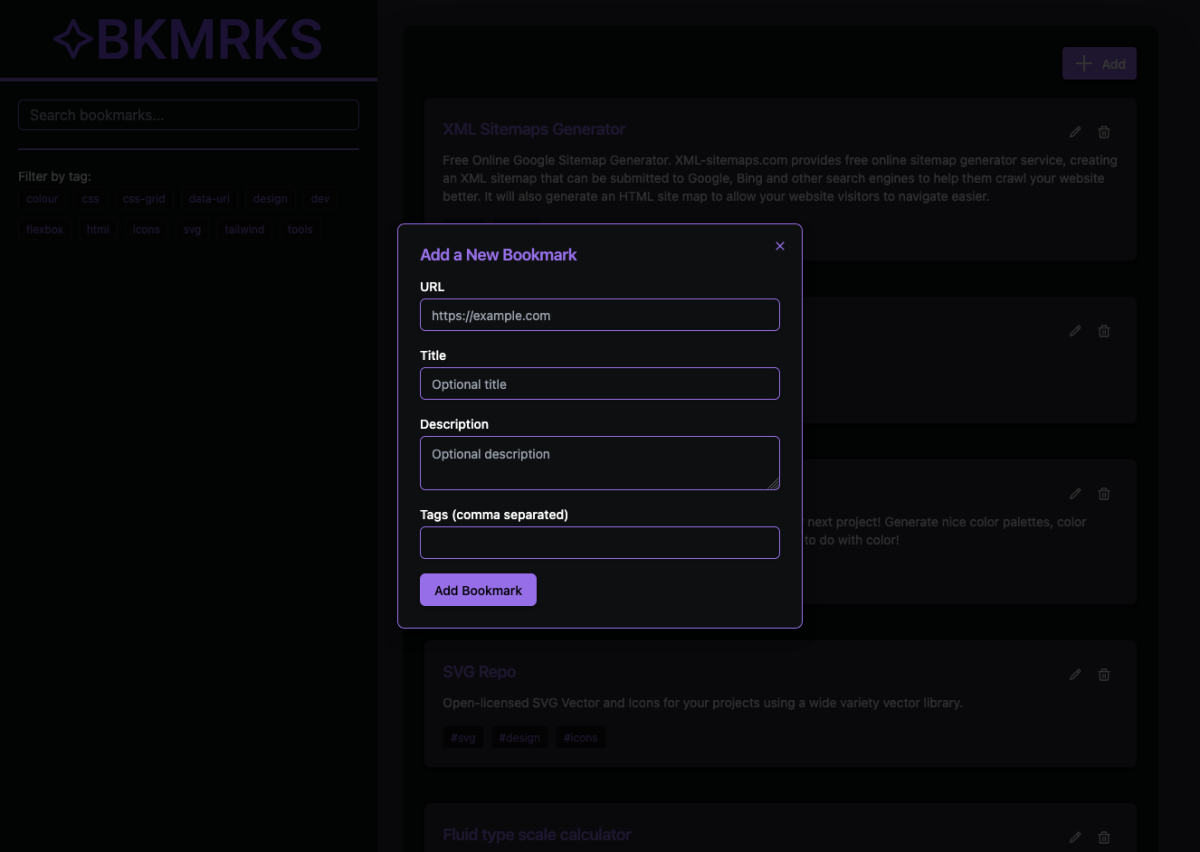1200x852 pixels.
Task: Filter by the svg sidebar tag
Action: [x=192, y=230]
